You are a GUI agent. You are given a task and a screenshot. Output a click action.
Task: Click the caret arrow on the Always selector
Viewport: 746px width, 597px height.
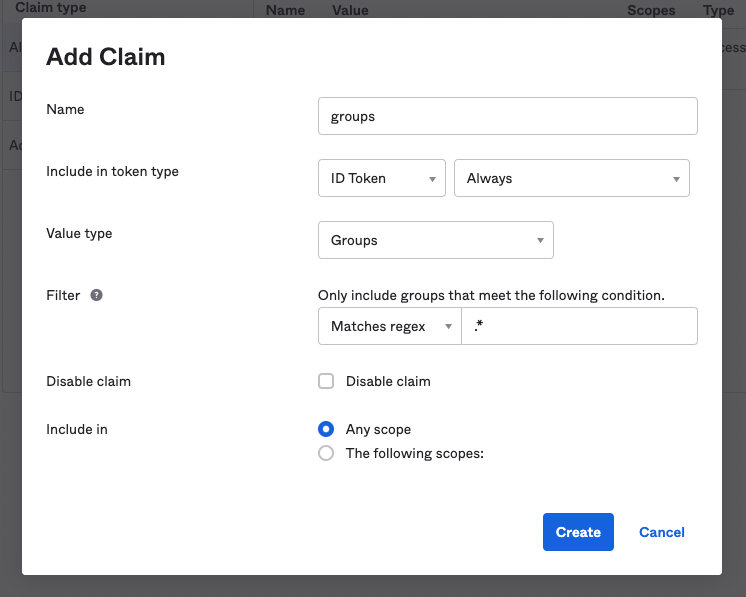(x=675, y=179)
